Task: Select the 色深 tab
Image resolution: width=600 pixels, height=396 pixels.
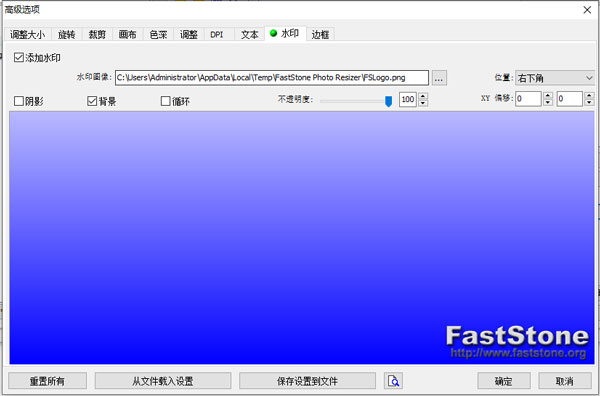Action: (158, 34)
